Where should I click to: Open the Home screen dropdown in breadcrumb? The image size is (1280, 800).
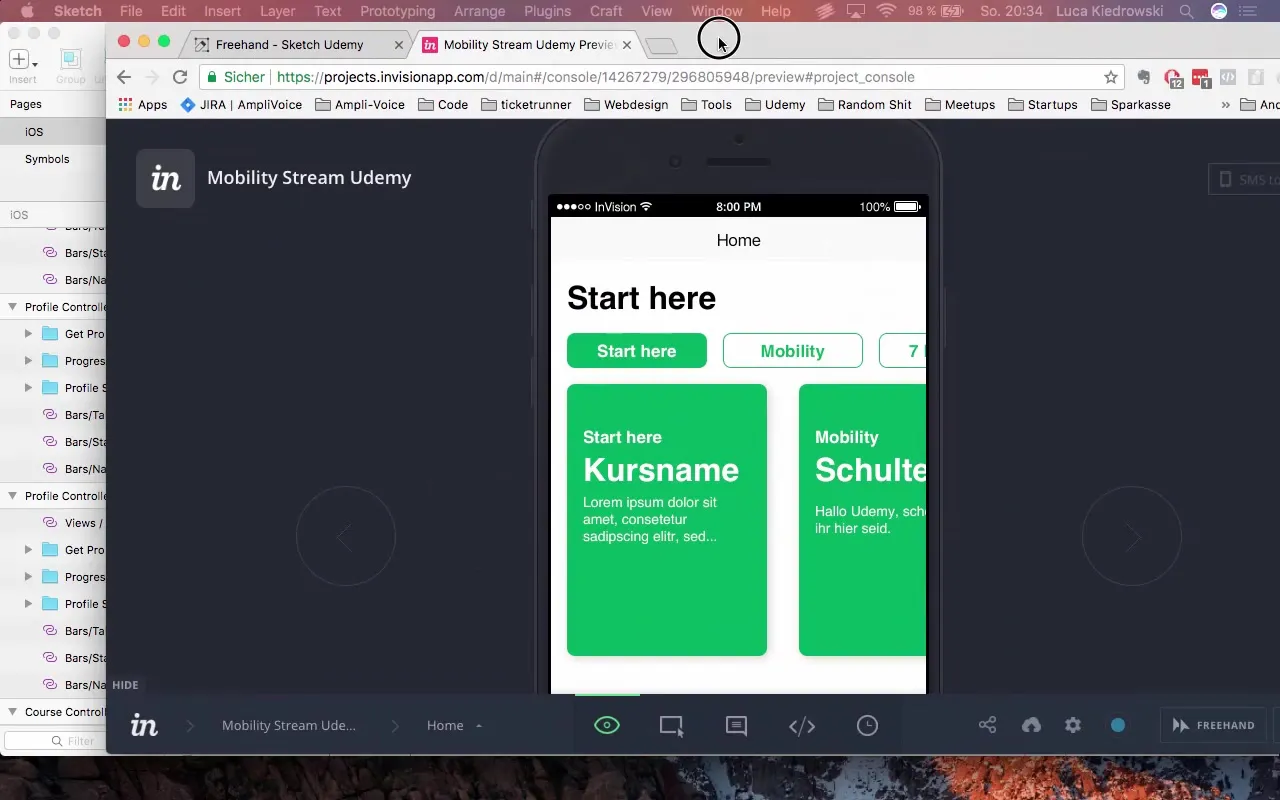pyautogui.click(x=454, y=725)
